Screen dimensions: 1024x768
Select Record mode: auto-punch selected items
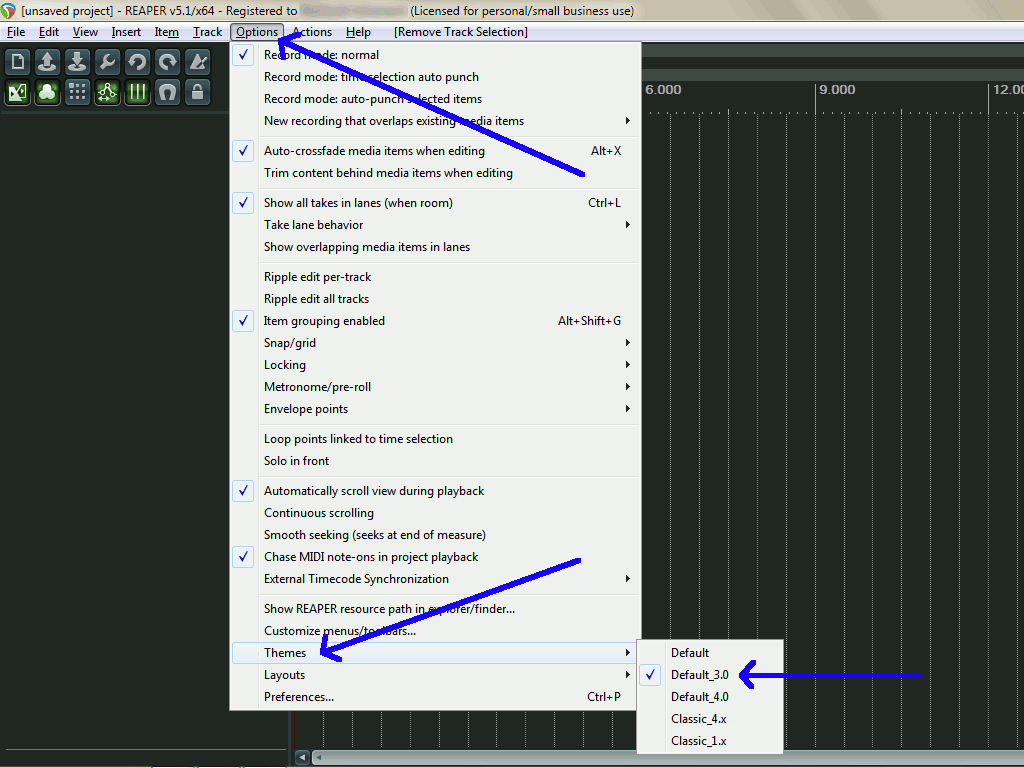[x=435, y=99]
